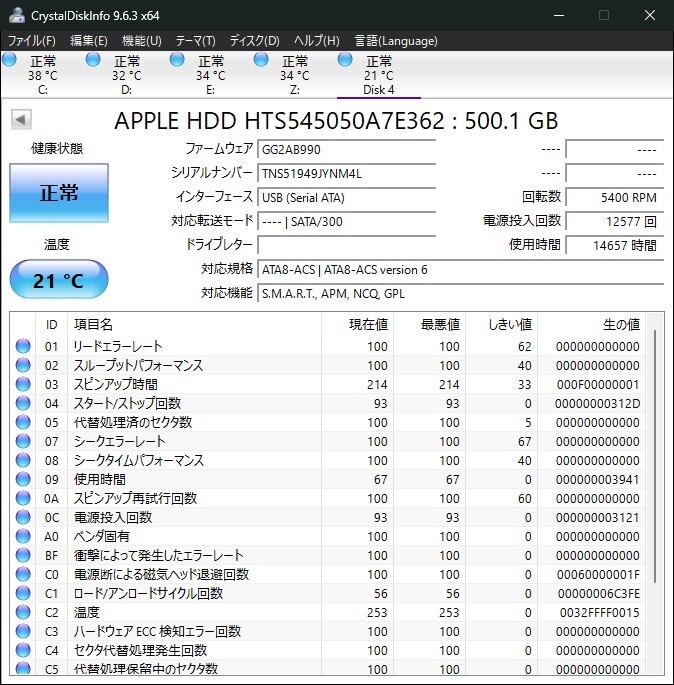The image size is (674, 685).
Task: Click status orb for ID 07 シークエラーレート
Action: click(23, 441)
